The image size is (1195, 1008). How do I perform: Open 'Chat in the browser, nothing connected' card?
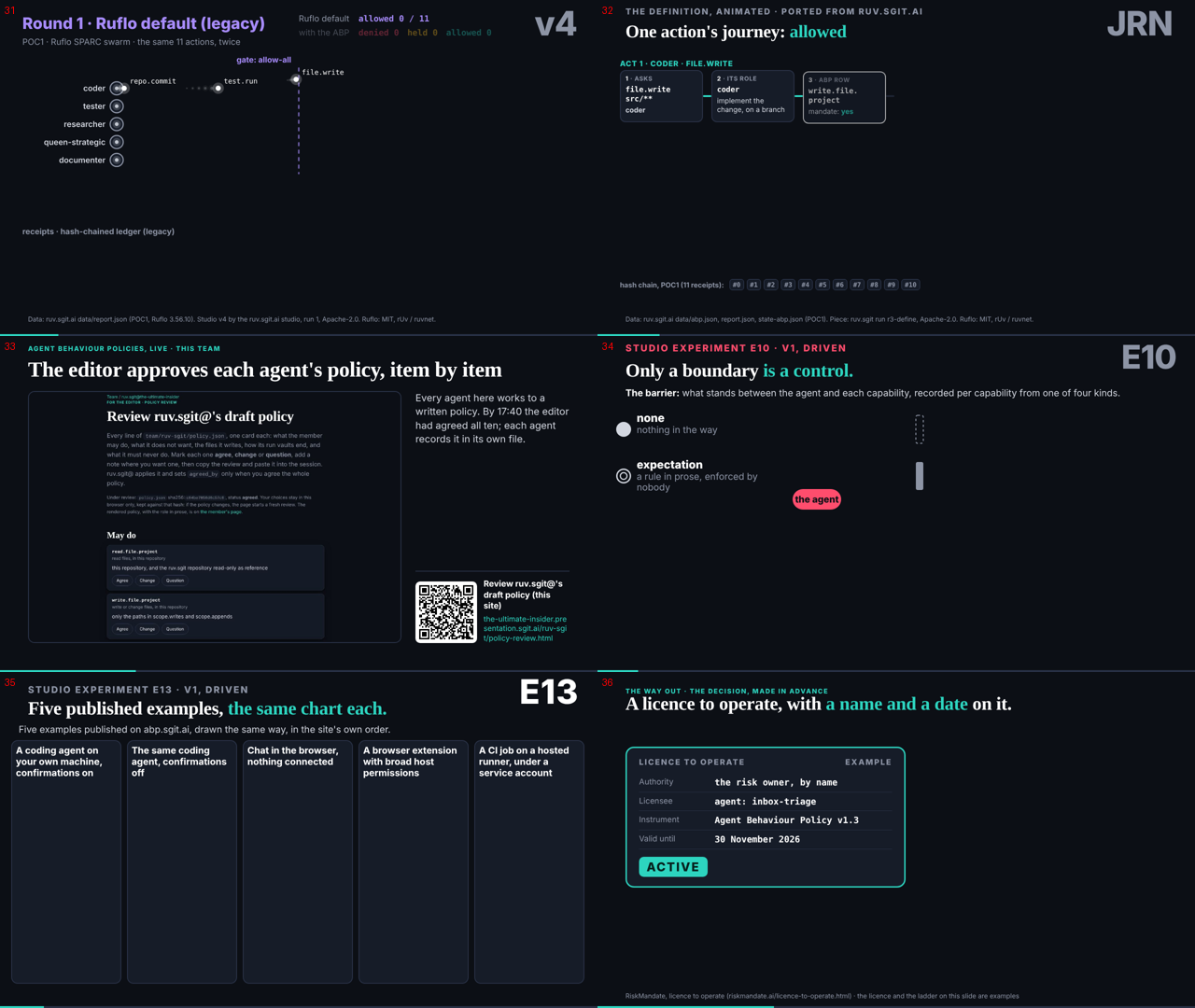coord(298,861)
